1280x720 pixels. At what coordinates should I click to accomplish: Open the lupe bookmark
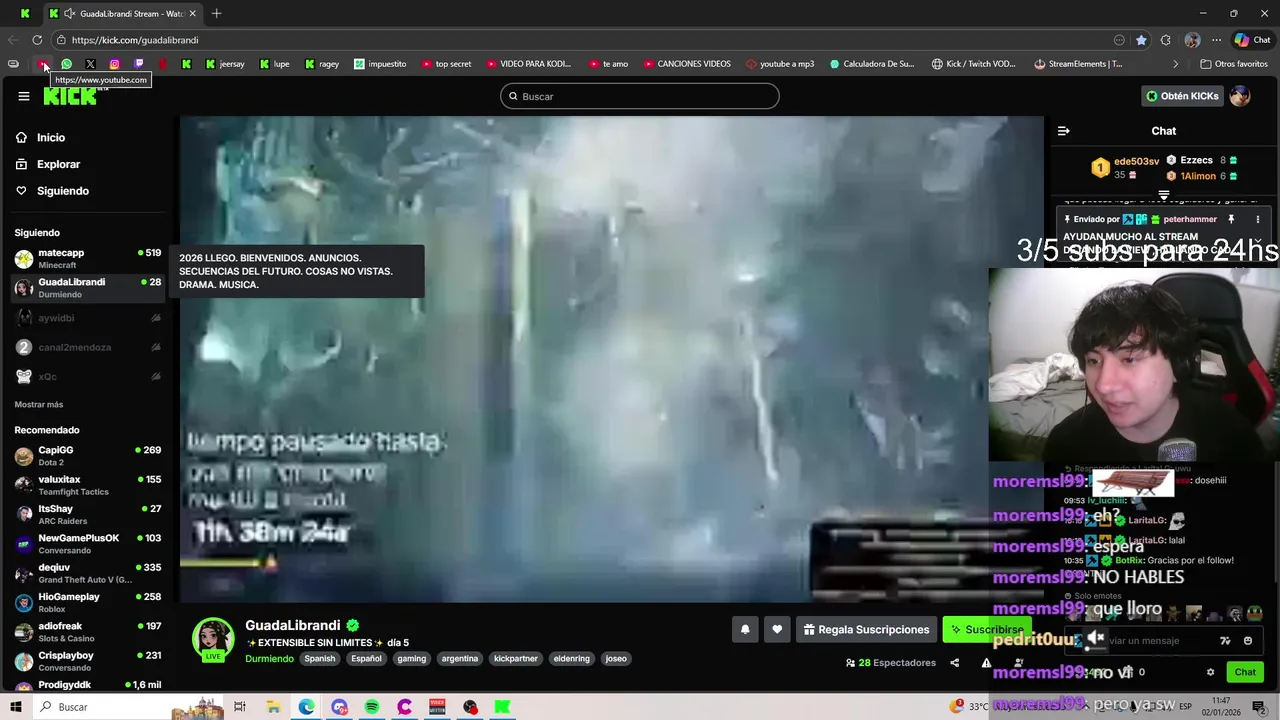pos(274,64)
